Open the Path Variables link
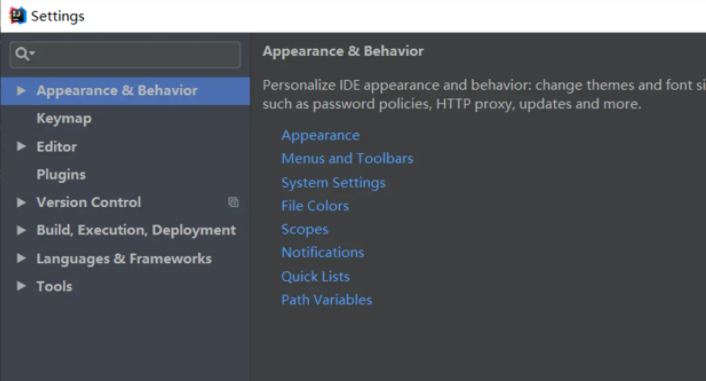 (x=326, y=299)
